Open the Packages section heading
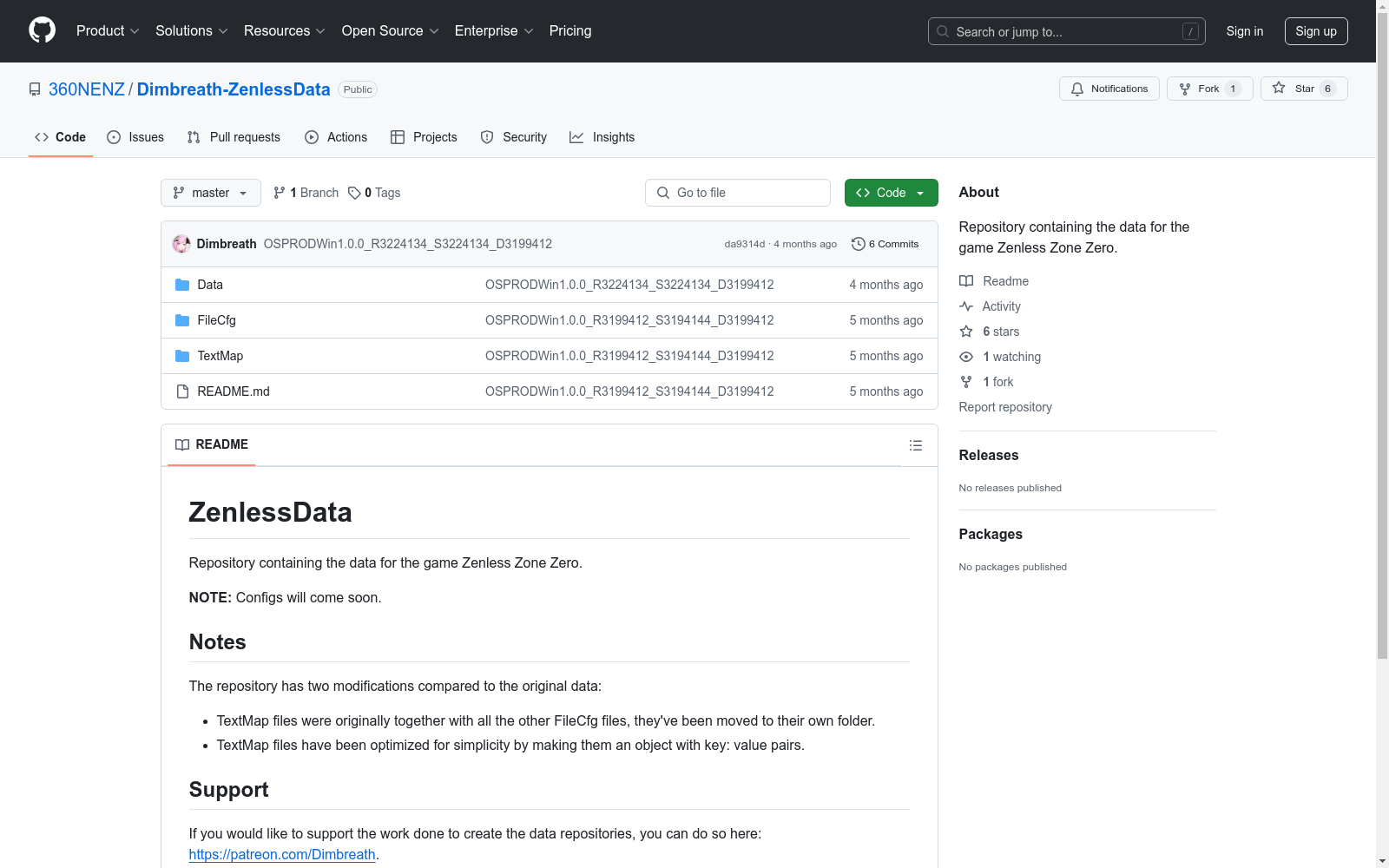1389x868 pixels. point(991,534)
